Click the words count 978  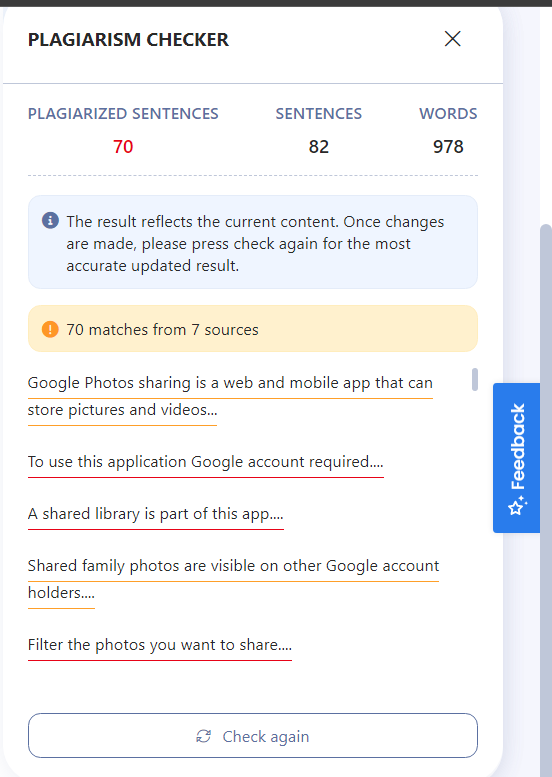(448, 147)
